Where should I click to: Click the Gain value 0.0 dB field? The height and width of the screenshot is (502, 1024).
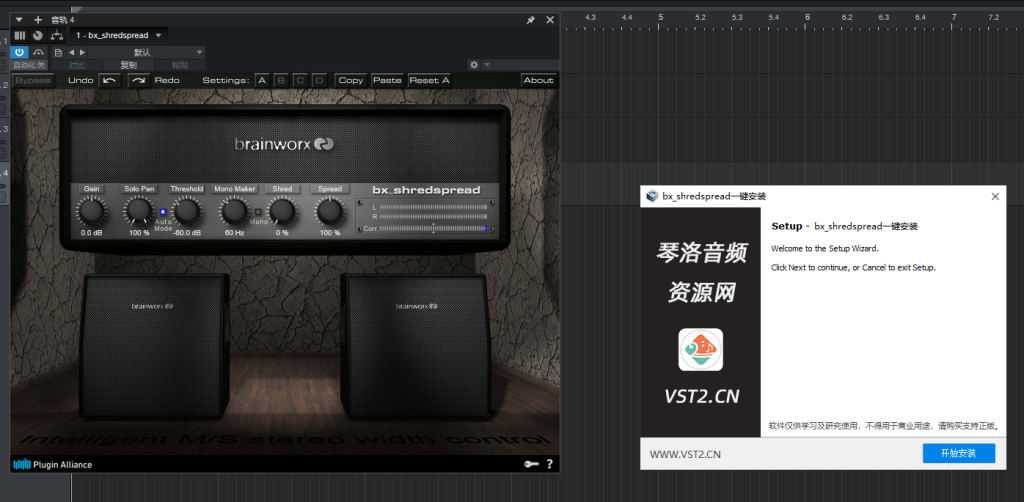coord(91,232)
